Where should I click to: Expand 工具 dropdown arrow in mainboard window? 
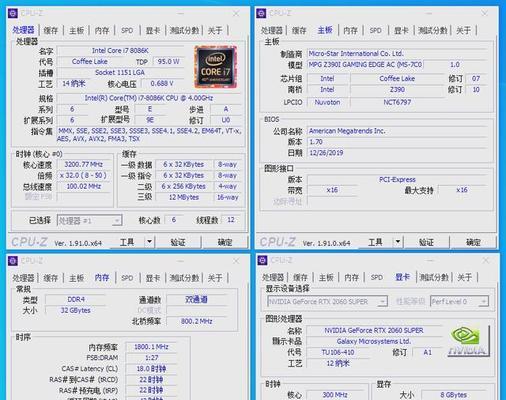pos(398,242)
